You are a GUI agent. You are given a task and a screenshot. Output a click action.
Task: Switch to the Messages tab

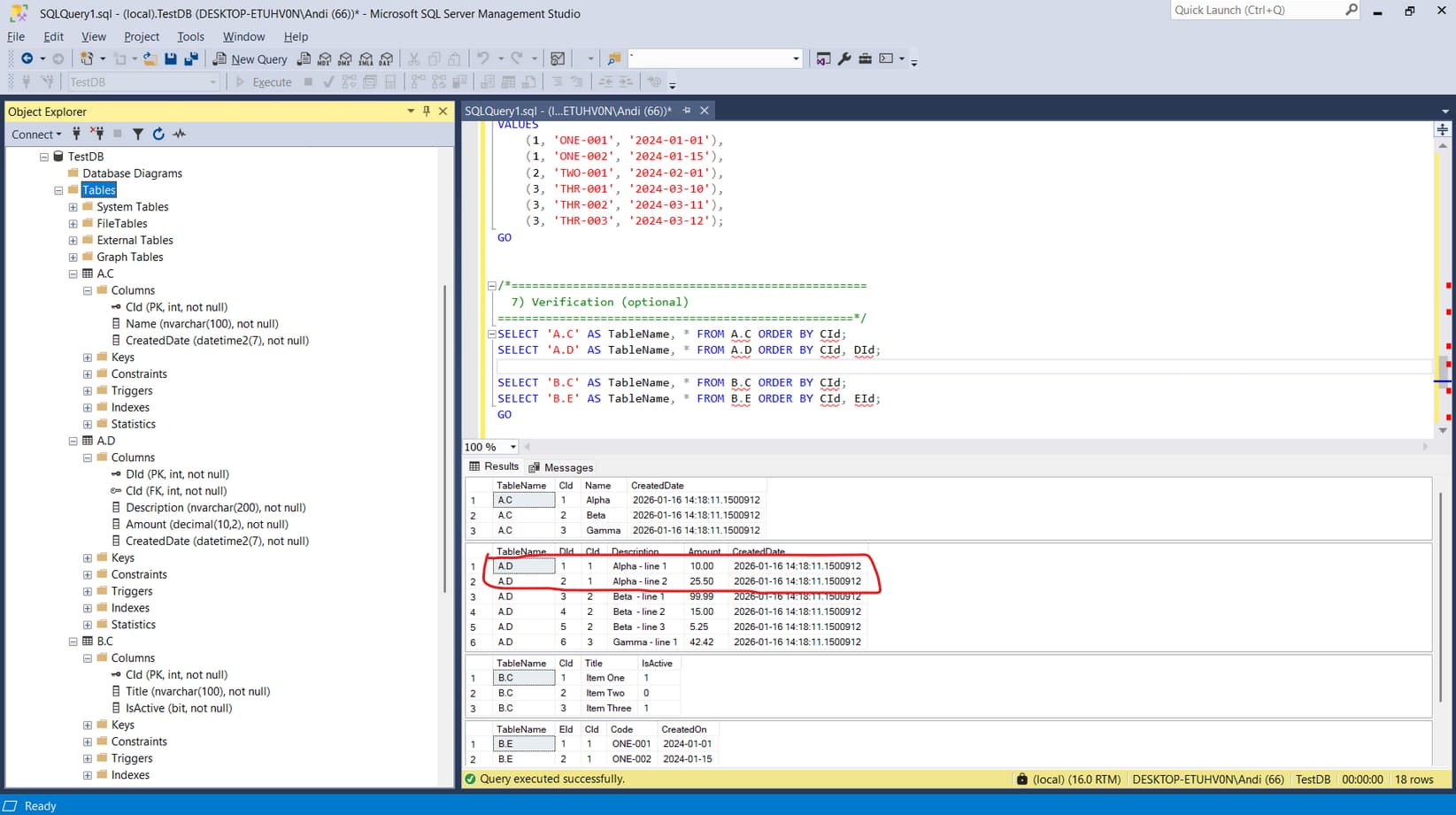tap(561, 467)
